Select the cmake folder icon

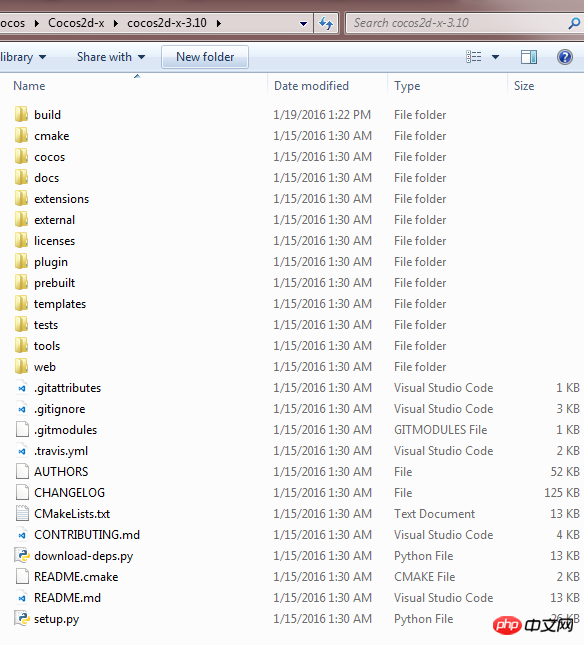tap(21, 135)
